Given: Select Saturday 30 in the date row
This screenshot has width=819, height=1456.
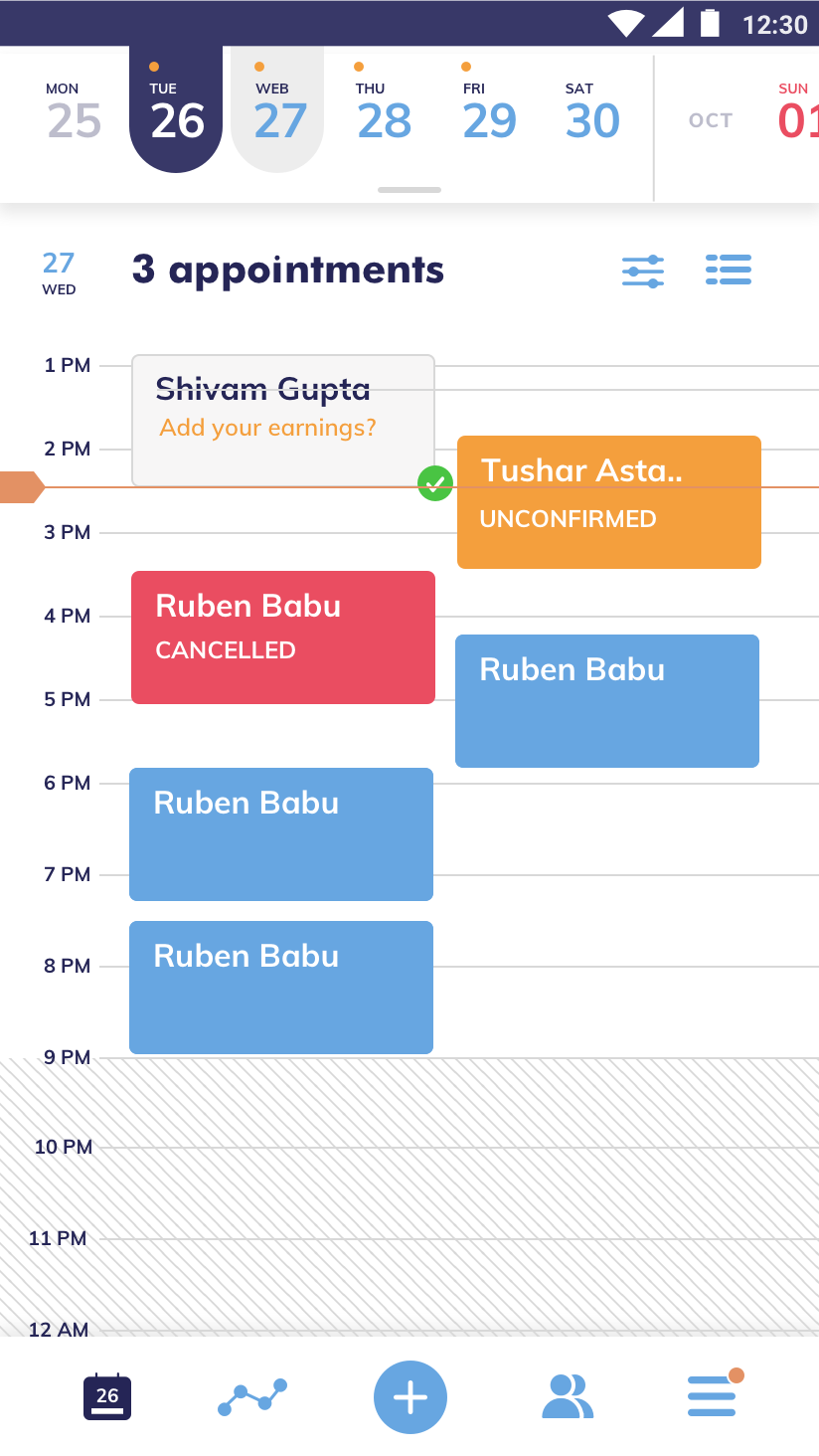Looking at the screenshot, I should point(592,111).
